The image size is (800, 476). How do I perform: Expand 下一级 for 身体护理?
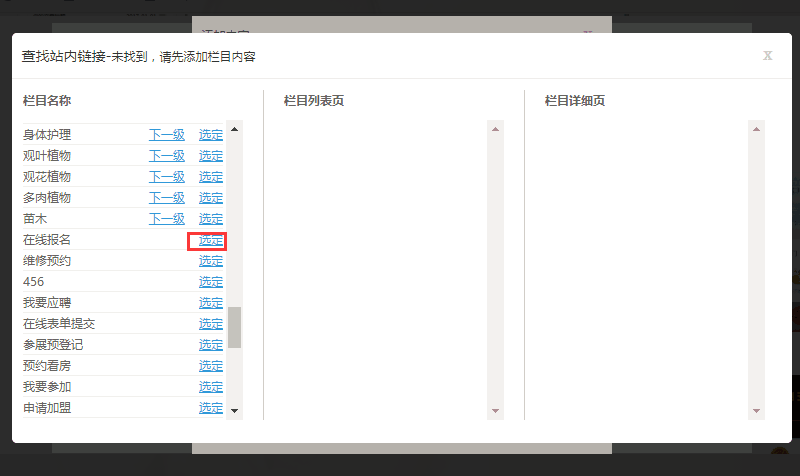167,135
